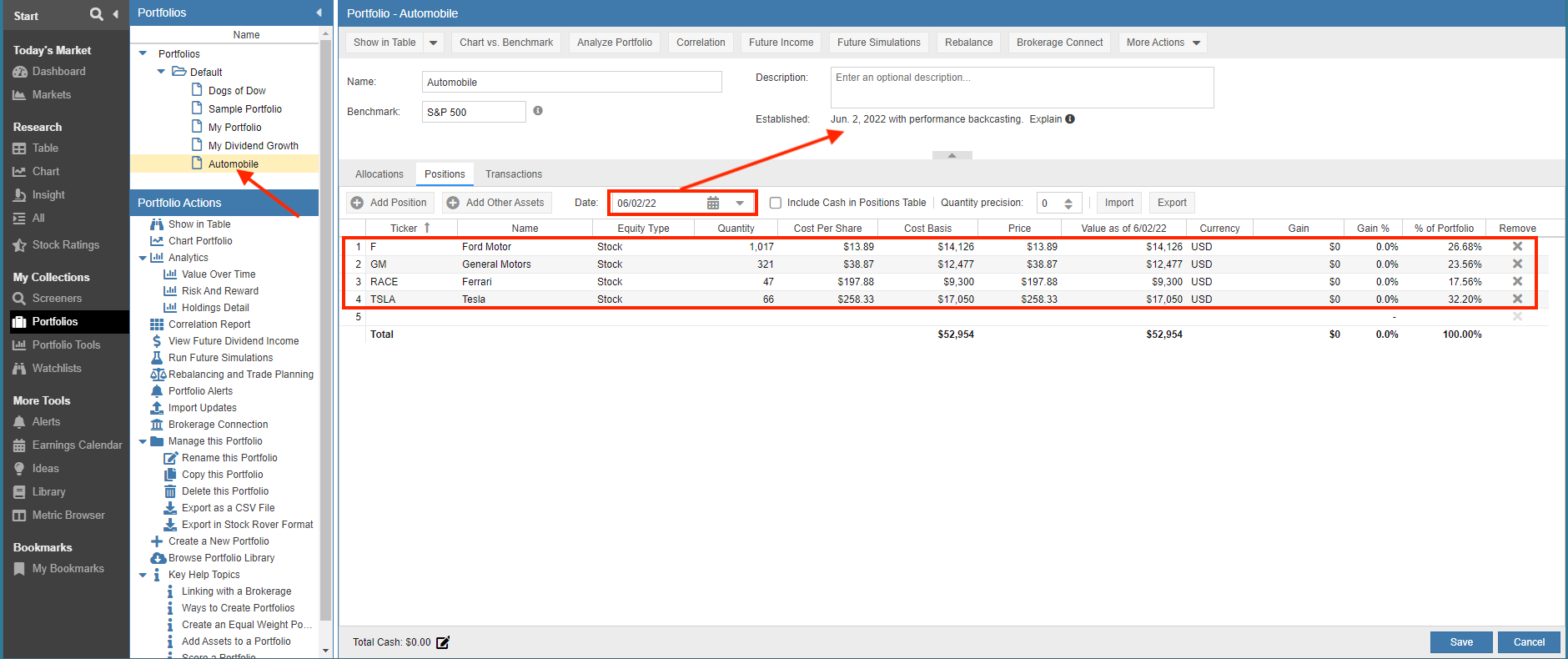Open Watchlists in left sidebar
1568x659 pixels.
(48, 369)
